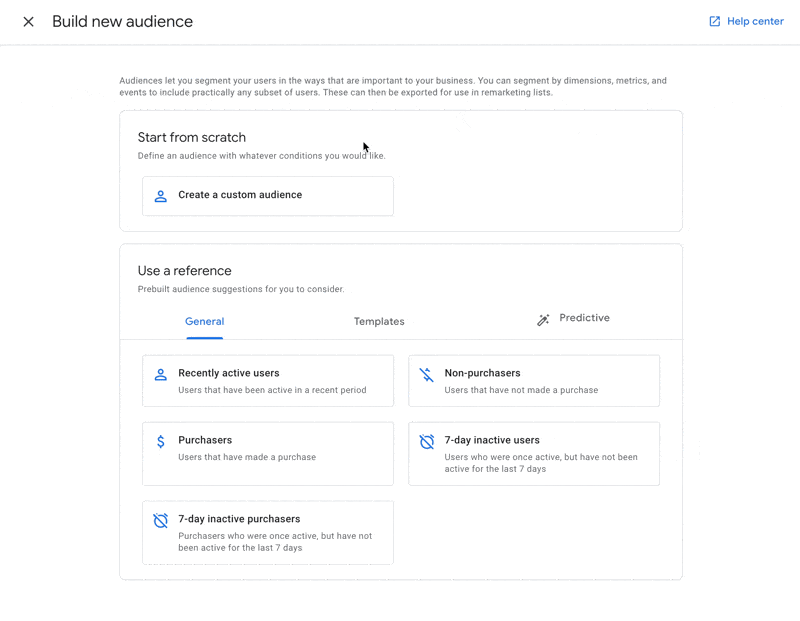The image size is (800, 621).
Task: Click 'Users that have not made a purchase' text
Action: coord(521,390)
